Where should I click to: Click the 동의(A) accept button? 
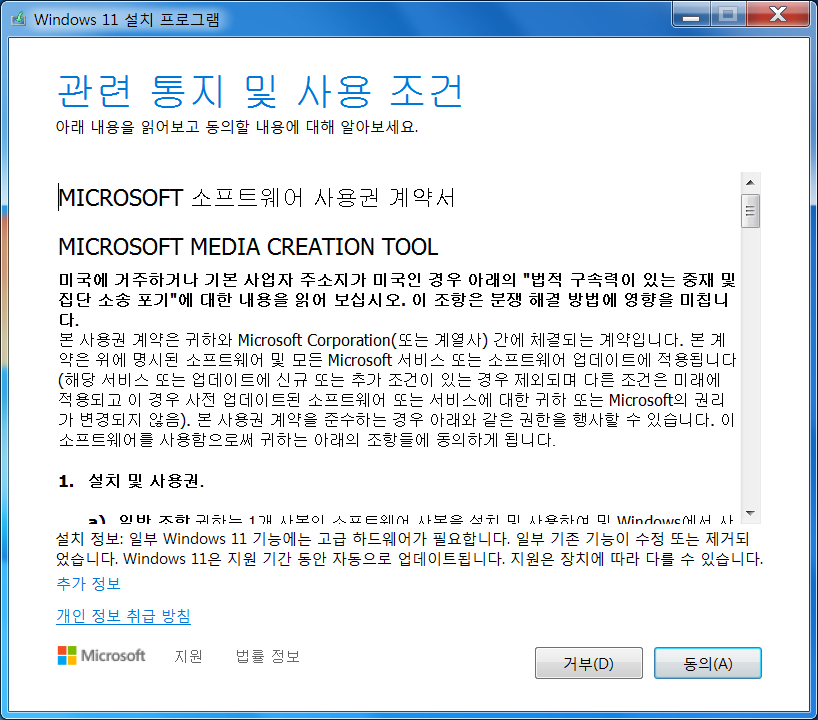[707, 663]
